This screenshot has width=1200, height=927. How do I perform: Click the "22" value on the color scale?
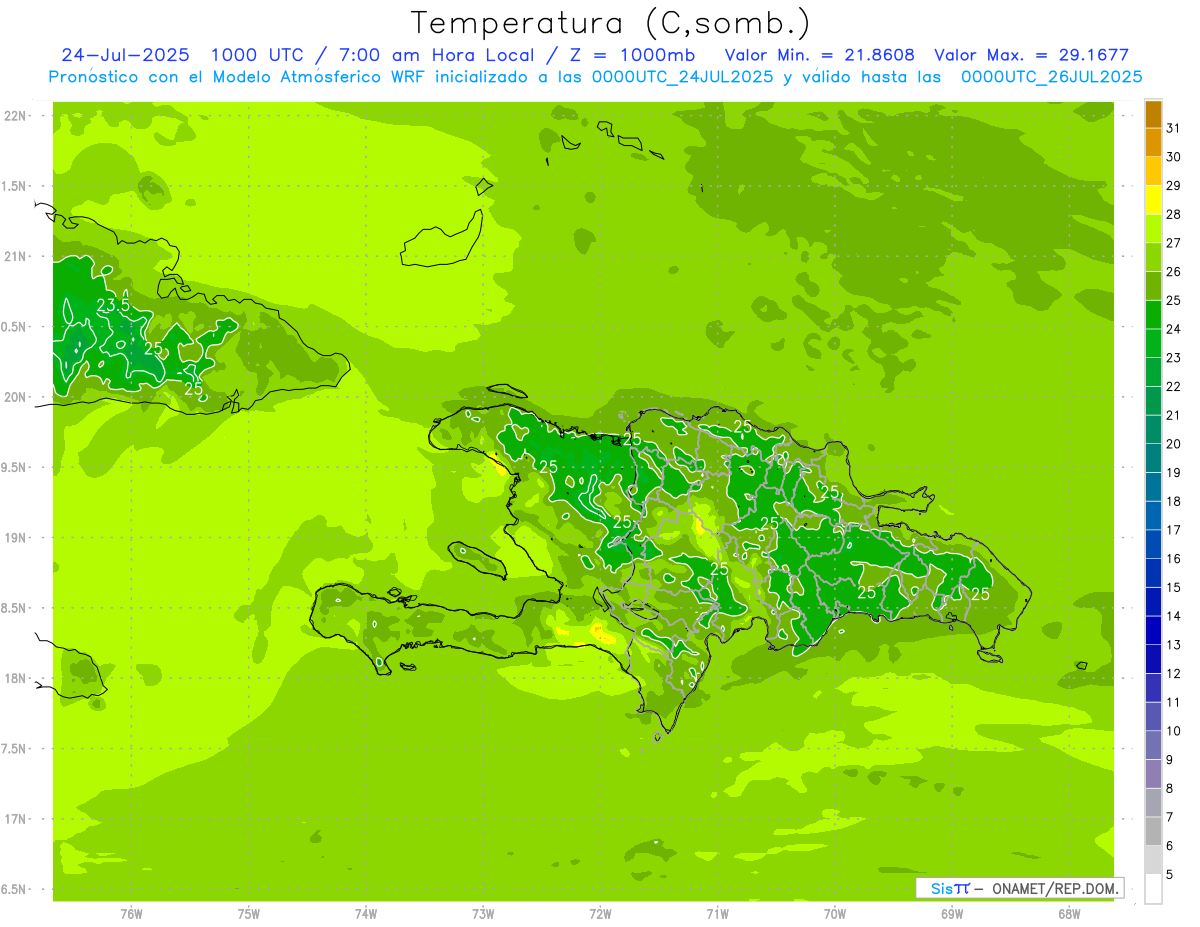(x=1174, y=387)
